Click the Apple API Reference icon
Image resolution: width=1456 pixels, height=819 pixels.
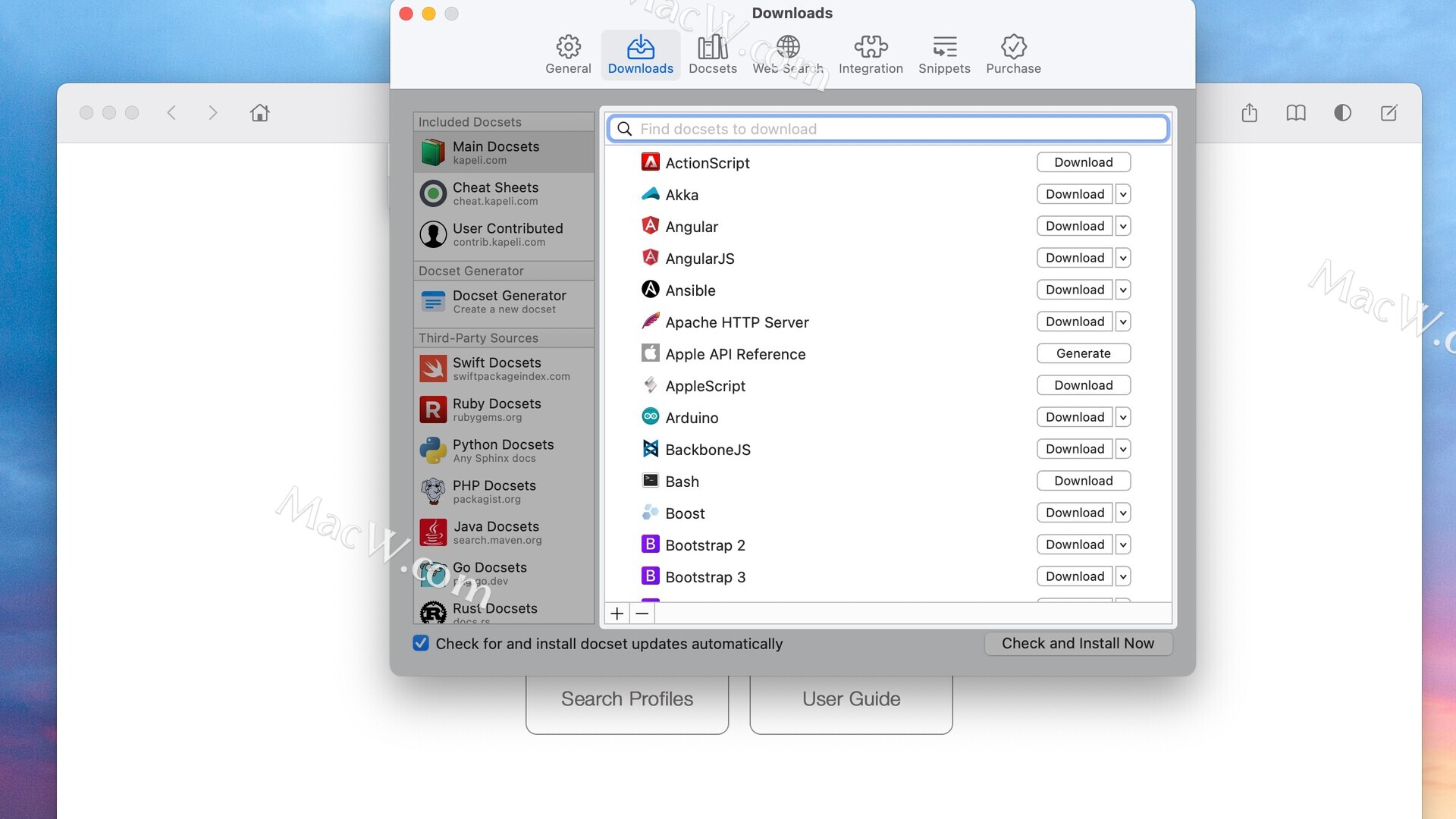[650, 353]
